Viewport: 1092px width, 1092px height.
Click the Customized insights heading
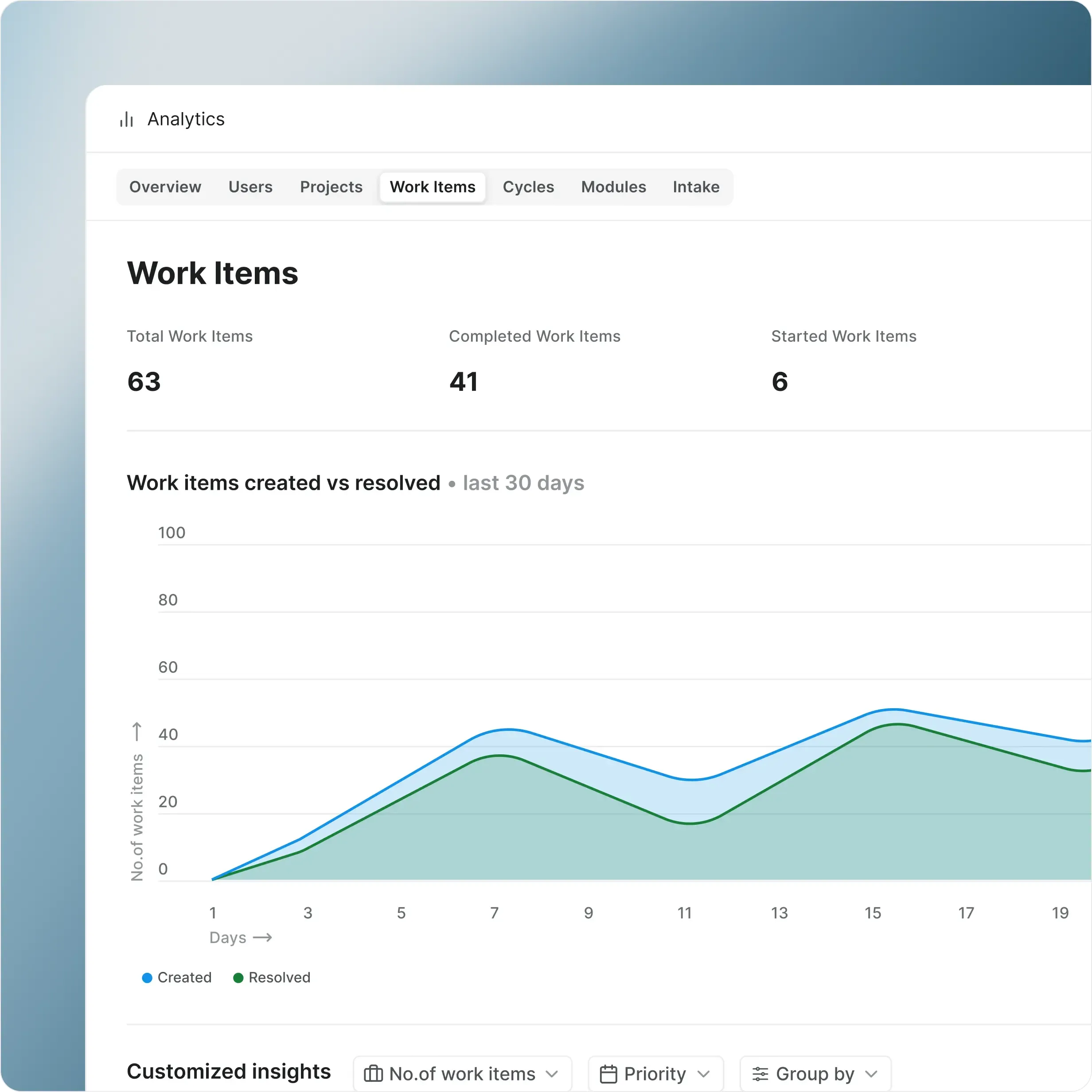229,1072
